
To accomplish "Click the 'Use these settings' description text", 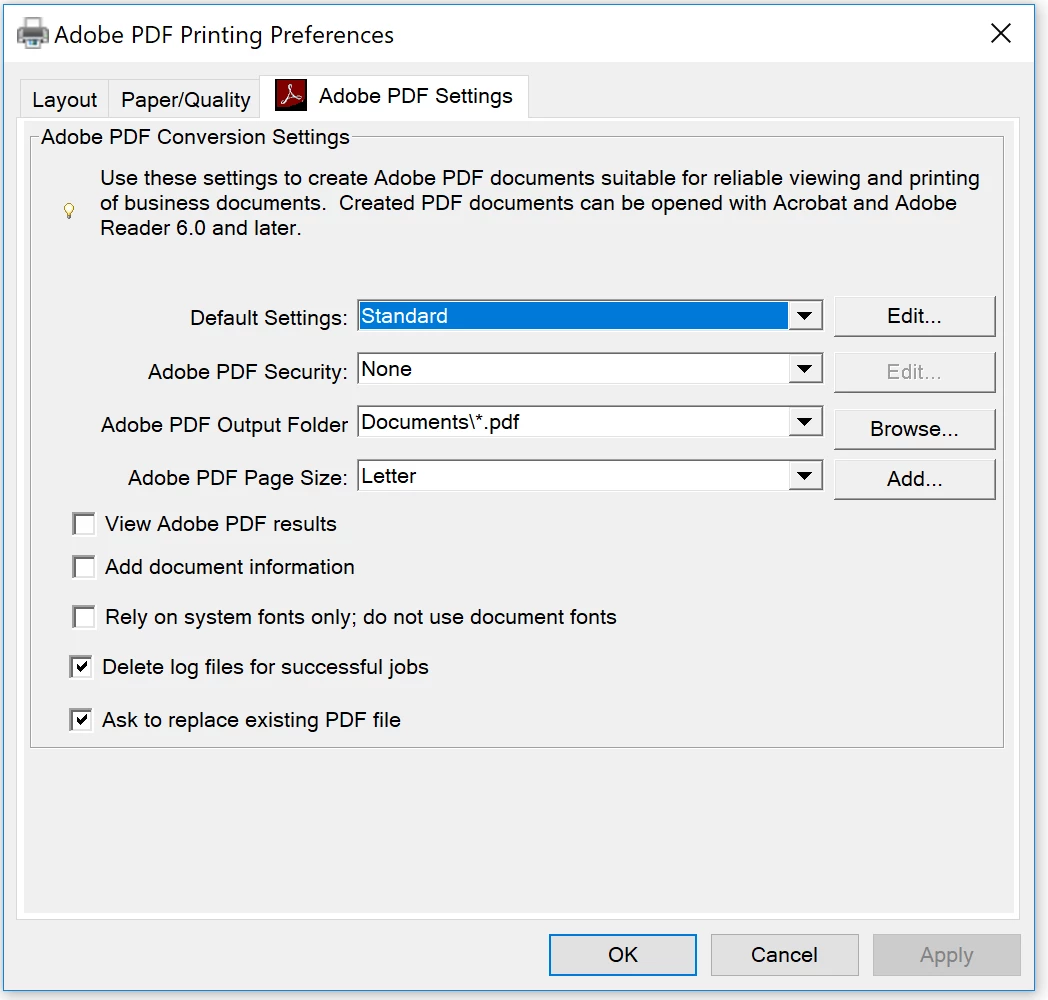I will [539, 203].
